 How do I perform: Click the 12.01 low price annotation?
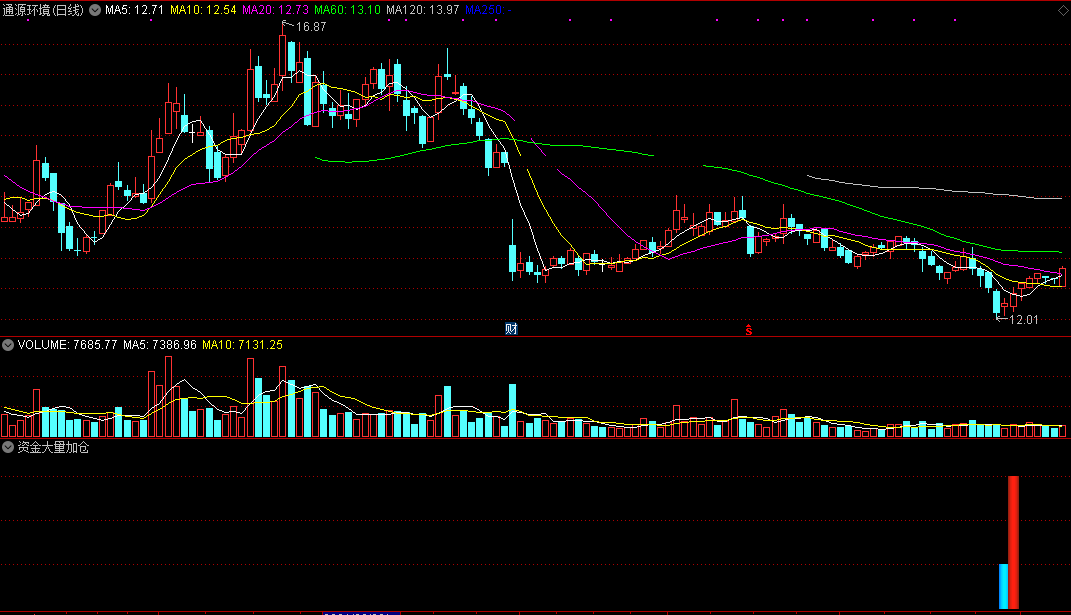point(1023,320)
